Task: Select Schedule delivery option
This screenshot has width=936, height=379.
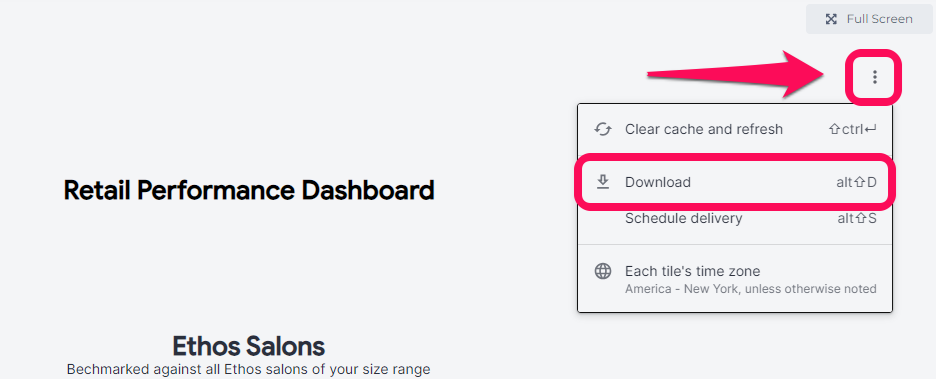Action: pyautogui.click(x=735, y=218)
